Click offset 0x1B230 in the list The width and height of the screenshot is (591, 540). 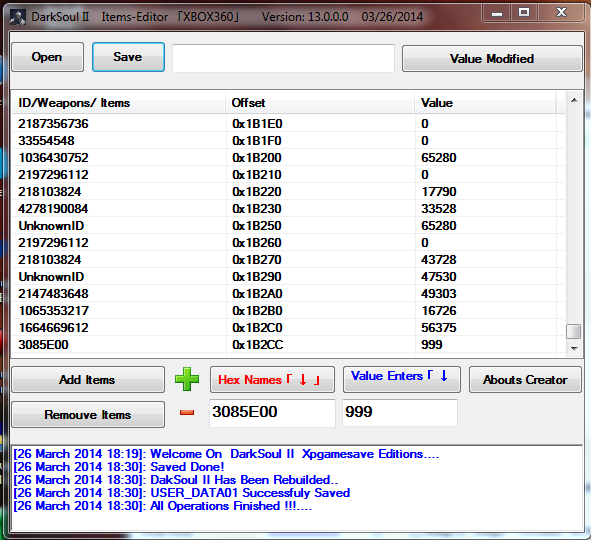(257, 208)
